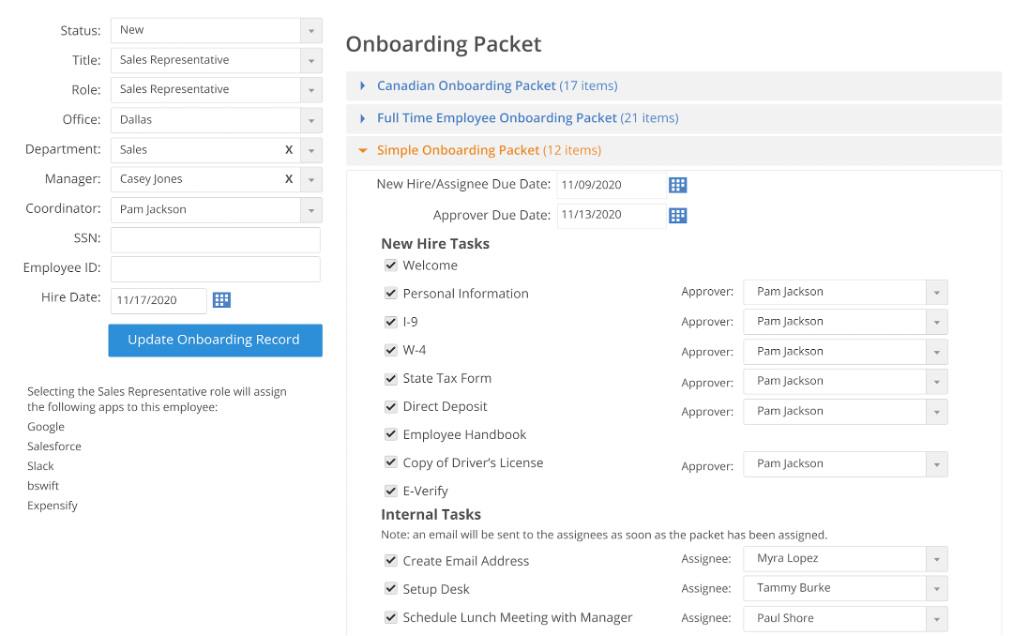The image size is (1014, 636).
Task: Uncheck the Welcome task
Action: (x=390, y=264)
